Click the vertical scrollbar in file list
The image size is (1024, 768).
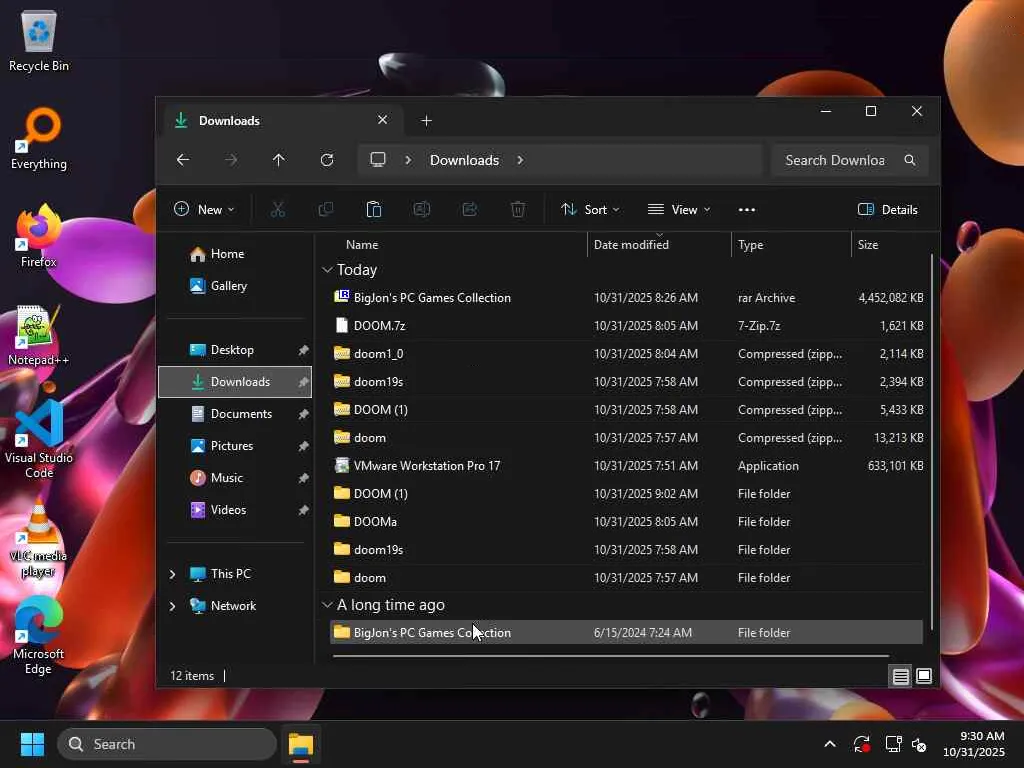pyautogui.click(x=932, y=441)
